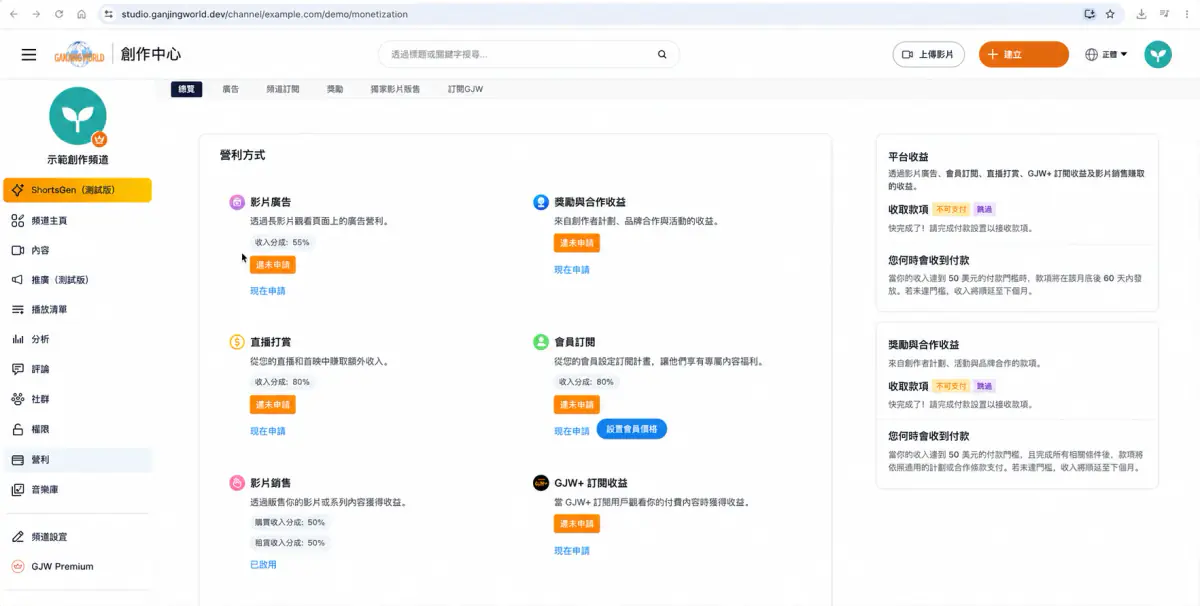Open the browser downloads icon
The height and width of the screenshot is (606, 1200).
click(x=1142, y=14)
